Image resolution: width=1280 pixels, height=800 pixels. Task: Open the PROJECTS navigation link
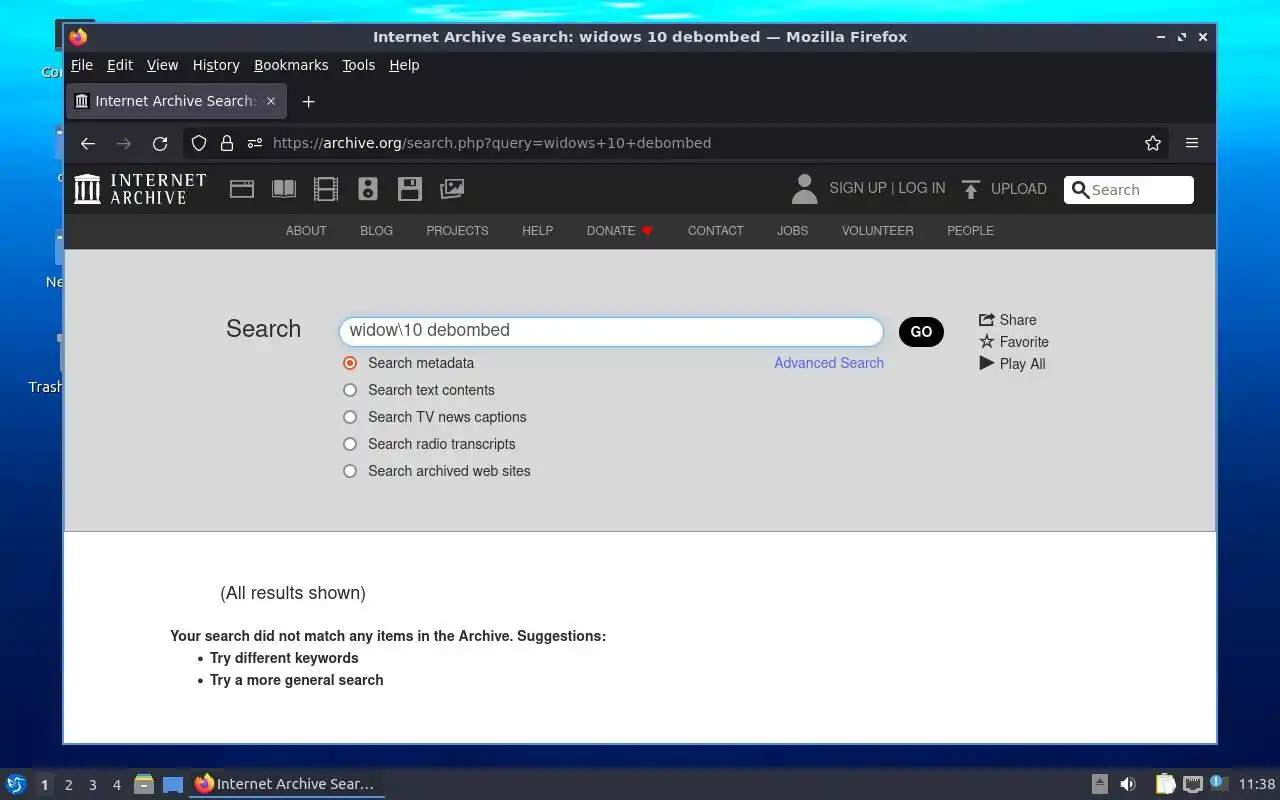(457, 231)
